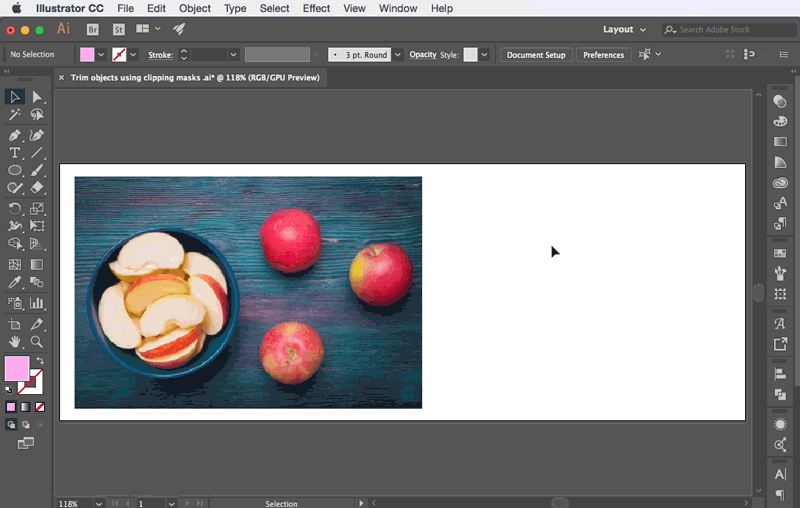
Task: Open the zoom level dropdown at 118%
Action: click(98, 503)
